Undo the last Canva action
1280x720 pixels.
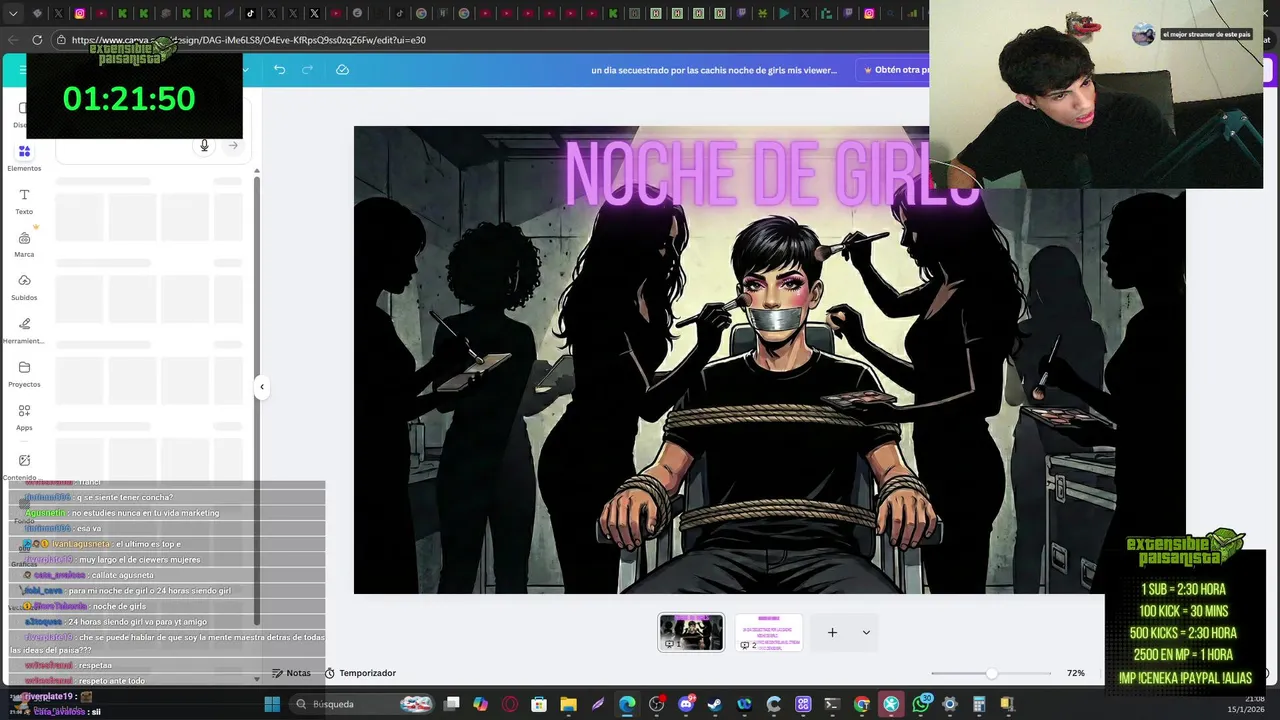(x=279, y=70)
